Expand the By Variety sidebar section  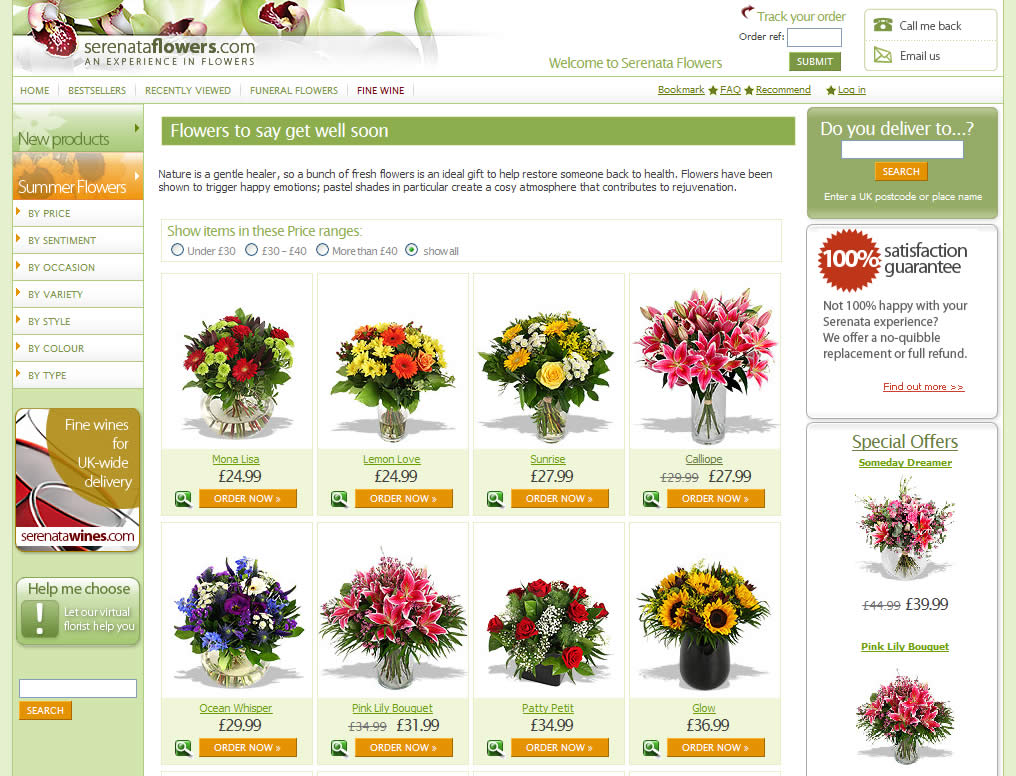click(78, 294)
